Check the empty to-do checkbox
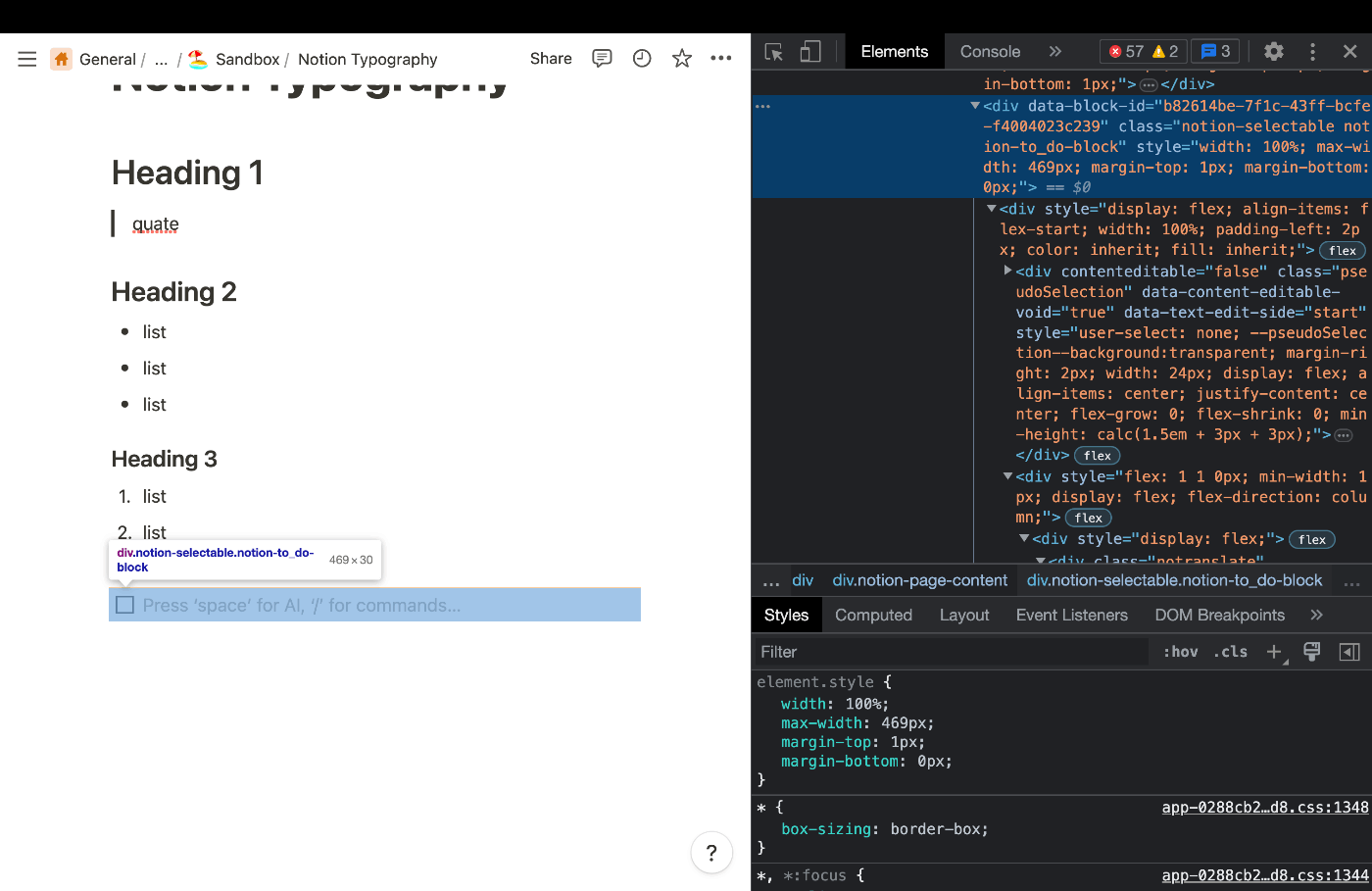 125,605
